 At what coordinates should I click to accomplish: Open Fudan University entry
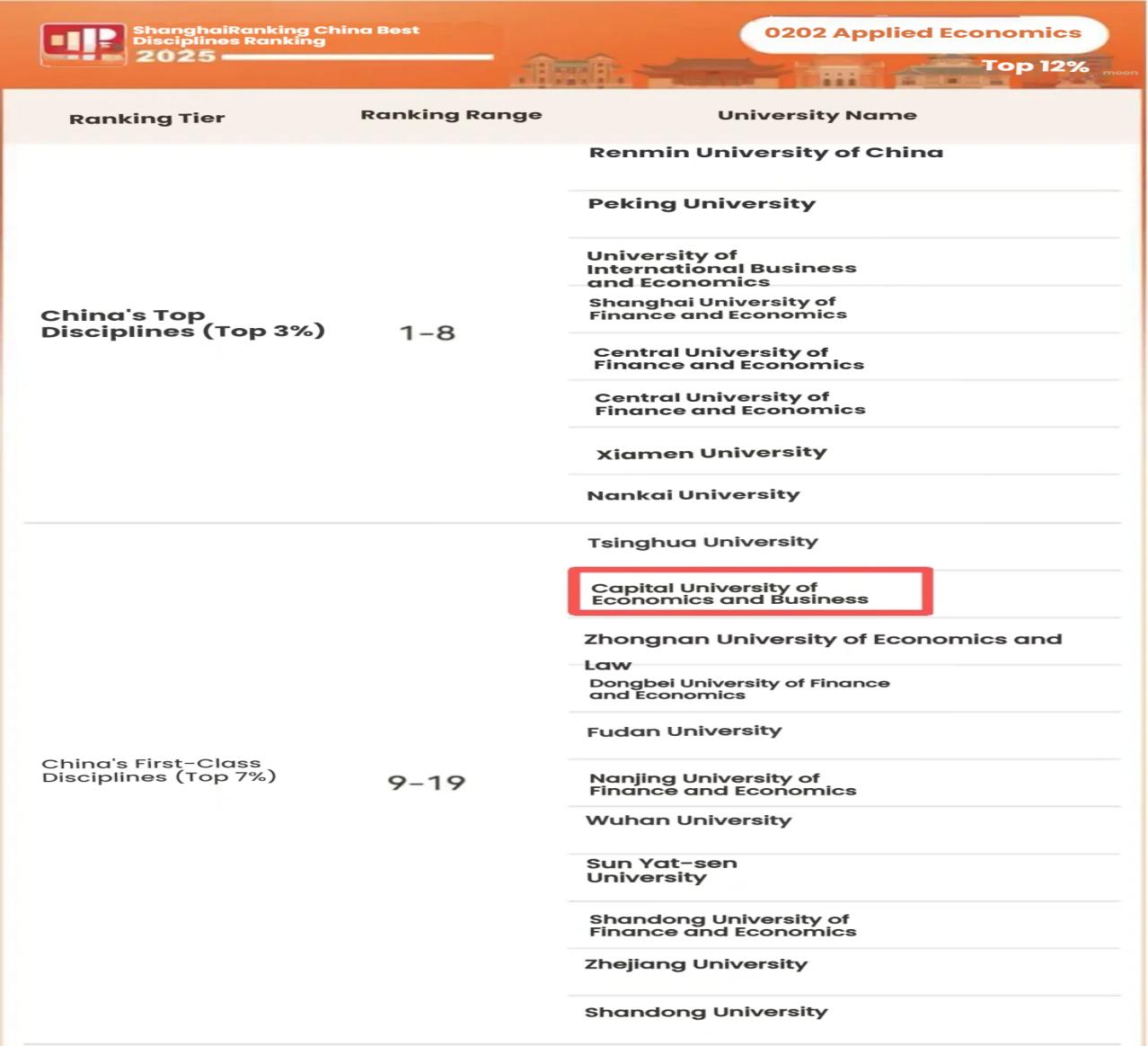pos(684,731)
